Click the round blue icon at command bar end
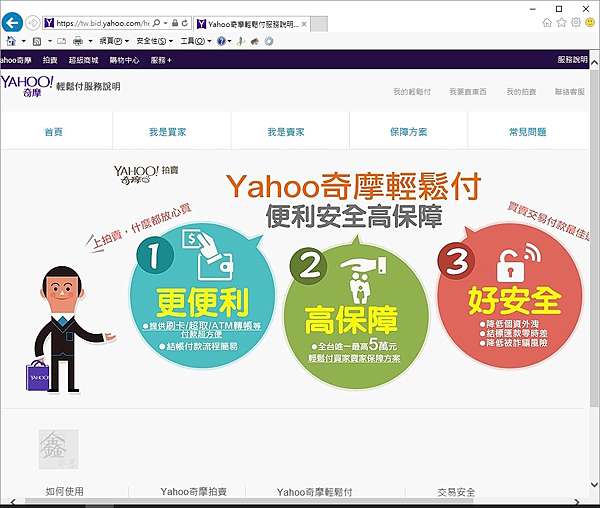This screenshot has height=508, width=600. coord(269,41)
